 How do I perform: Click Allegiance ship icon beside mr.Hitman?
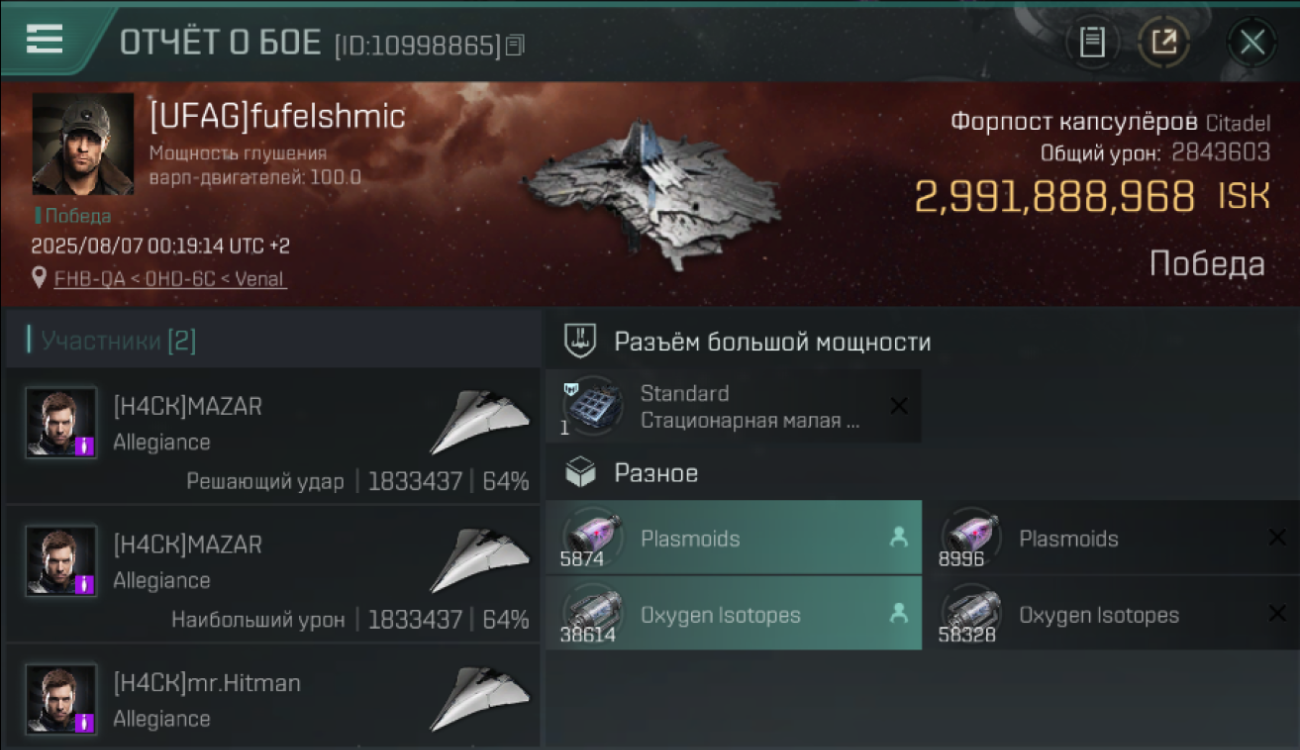pyautogui.click(x=480, y=699)
